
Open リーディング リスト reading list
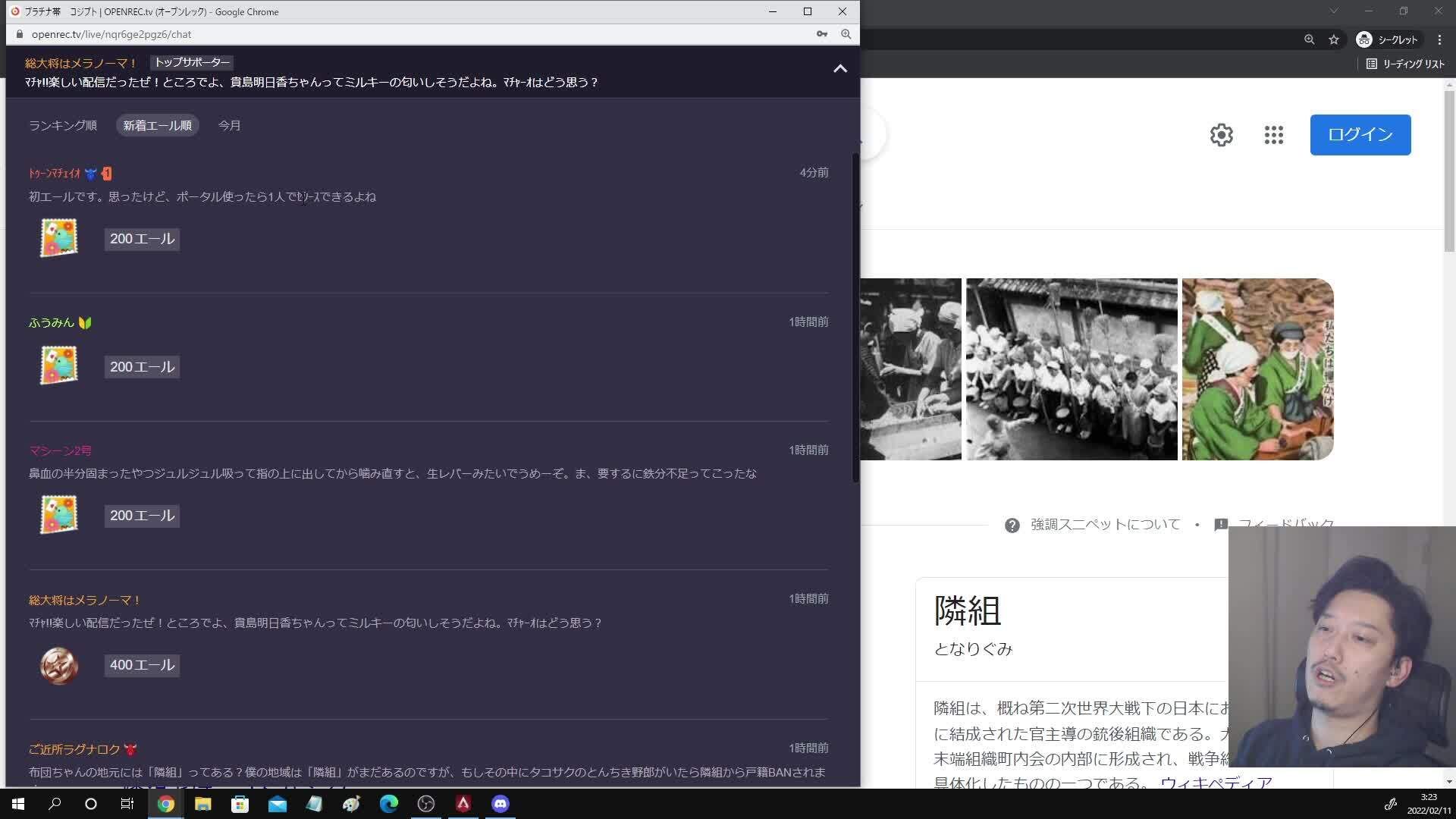tap(1406, 64)
